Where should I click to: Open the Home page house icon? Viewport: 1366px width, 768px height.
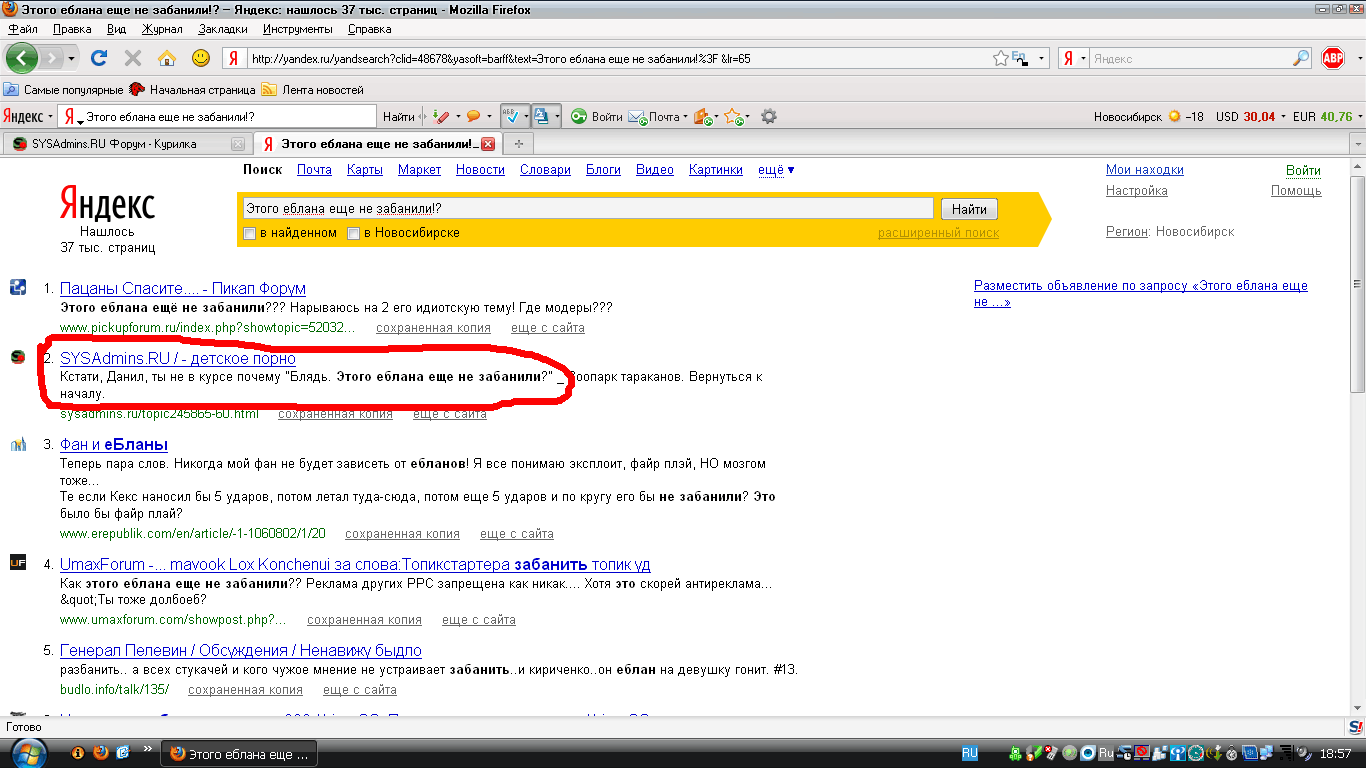click(166, 58)
